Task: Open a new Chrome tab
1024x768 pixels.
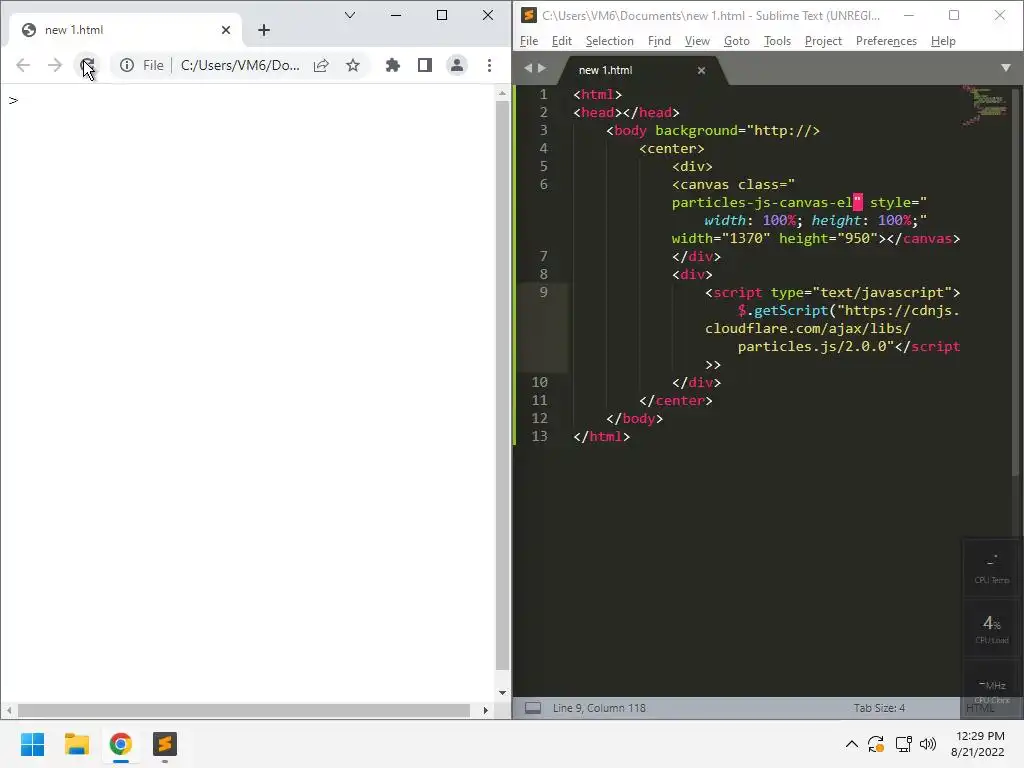Action: [264, 30]
